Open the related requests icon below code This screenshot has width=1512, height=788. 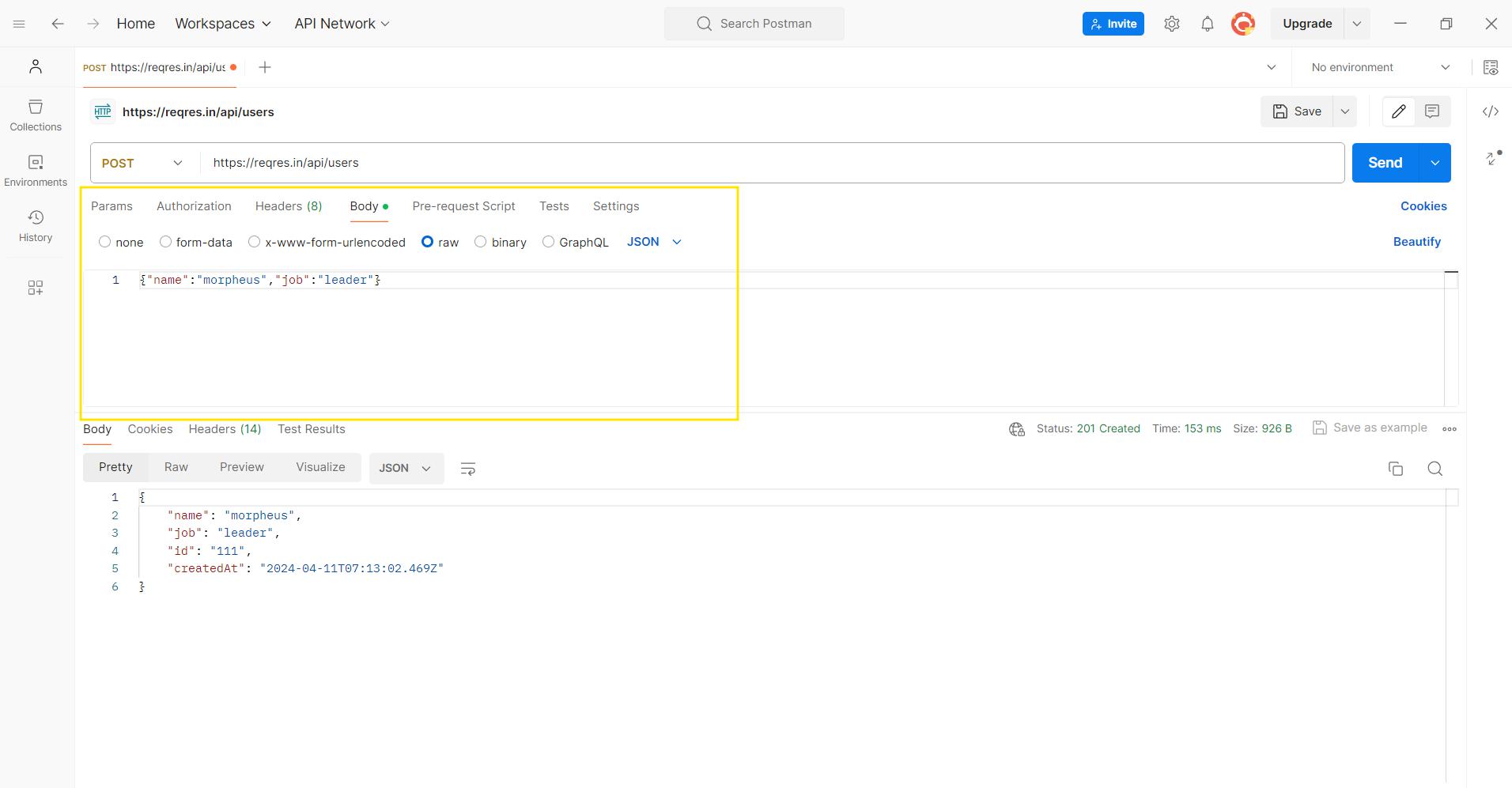1493,158
